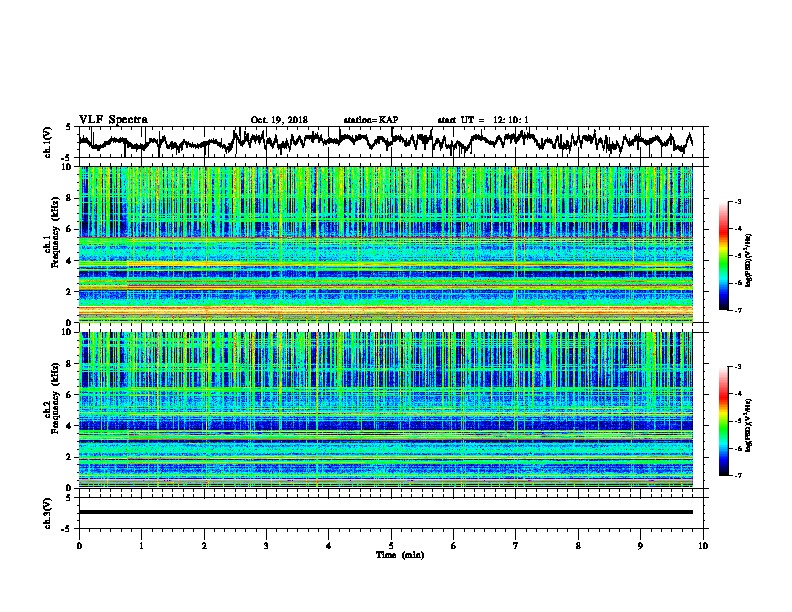
Task: Click the "ch.1(V)" vertical axis label
Action: pyautogui.click(x=47, y=142)
